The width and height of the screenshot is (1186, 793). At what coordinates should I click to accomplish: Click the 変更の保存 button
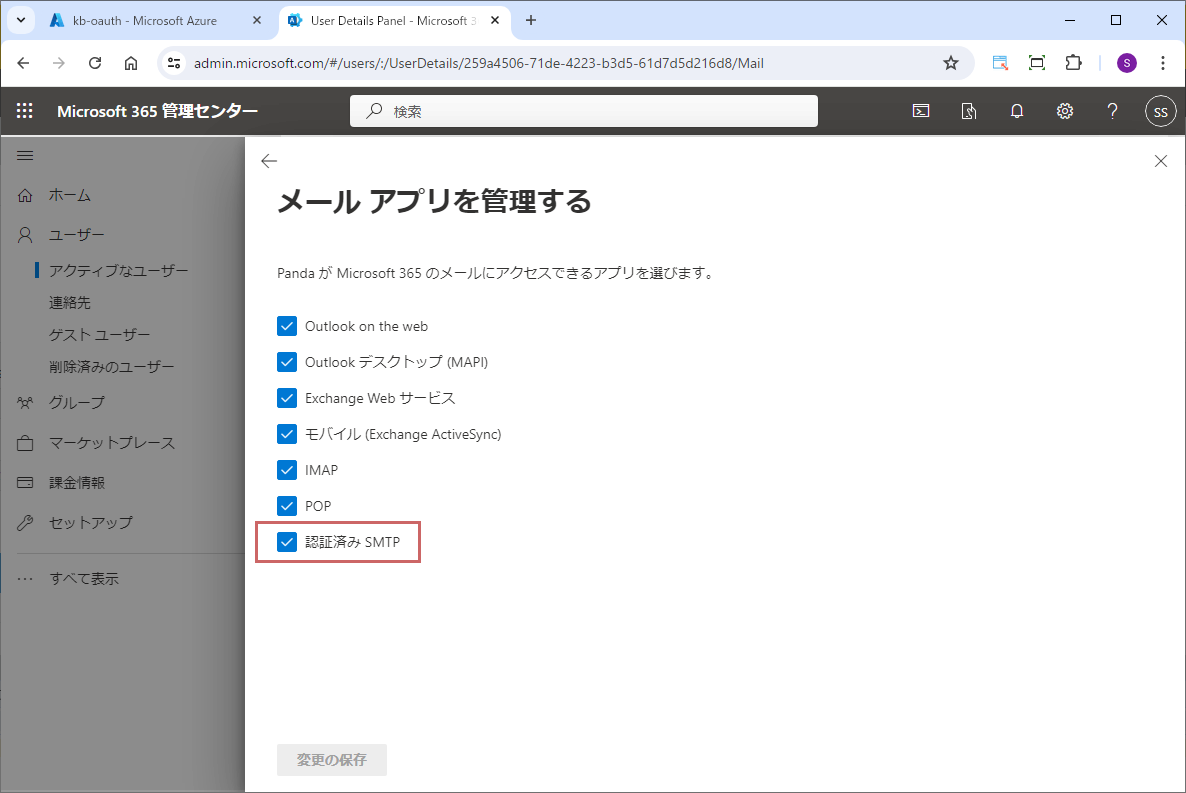point(331,760)
